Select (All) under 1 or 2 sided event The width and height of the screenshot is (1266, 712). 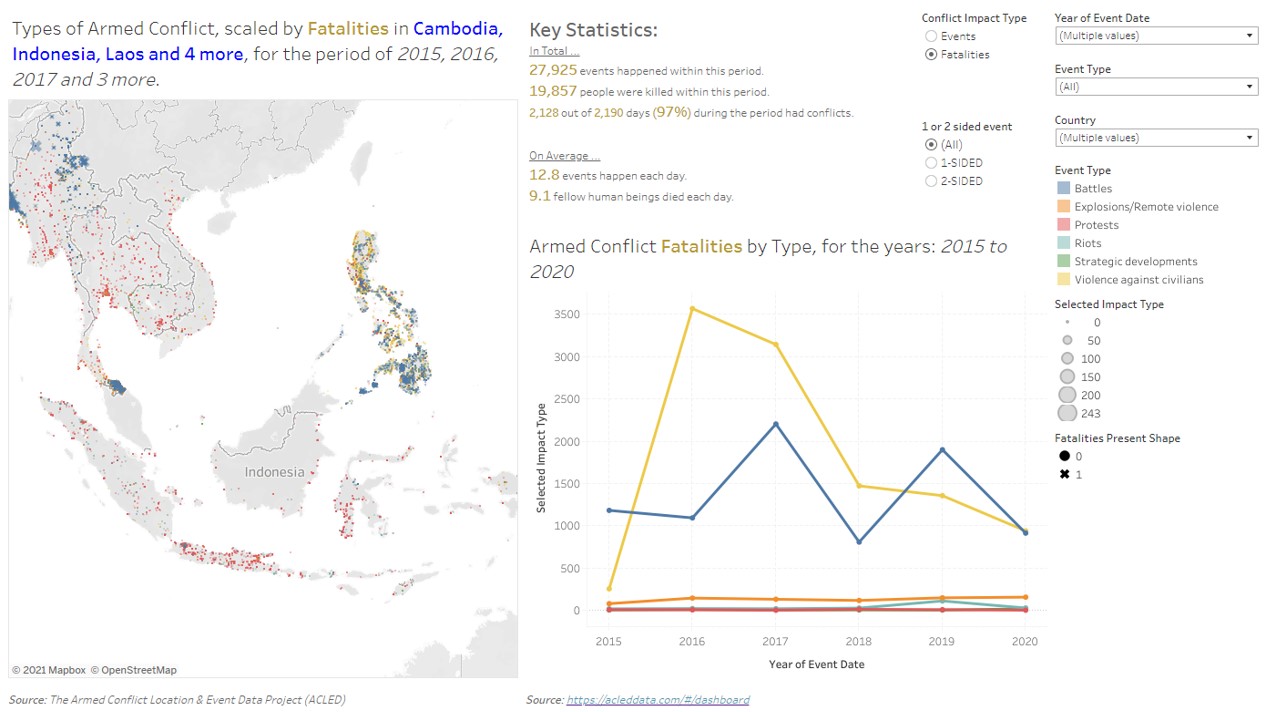click(x=931, y=145)
